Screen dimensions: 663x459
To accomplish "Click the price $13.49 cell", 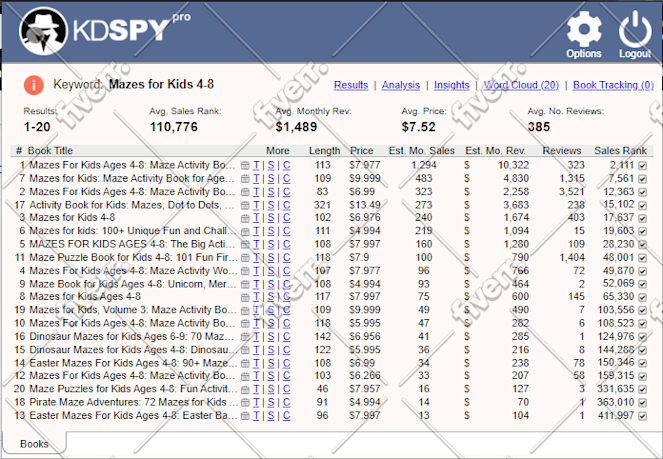I will (x=364, y=205).
